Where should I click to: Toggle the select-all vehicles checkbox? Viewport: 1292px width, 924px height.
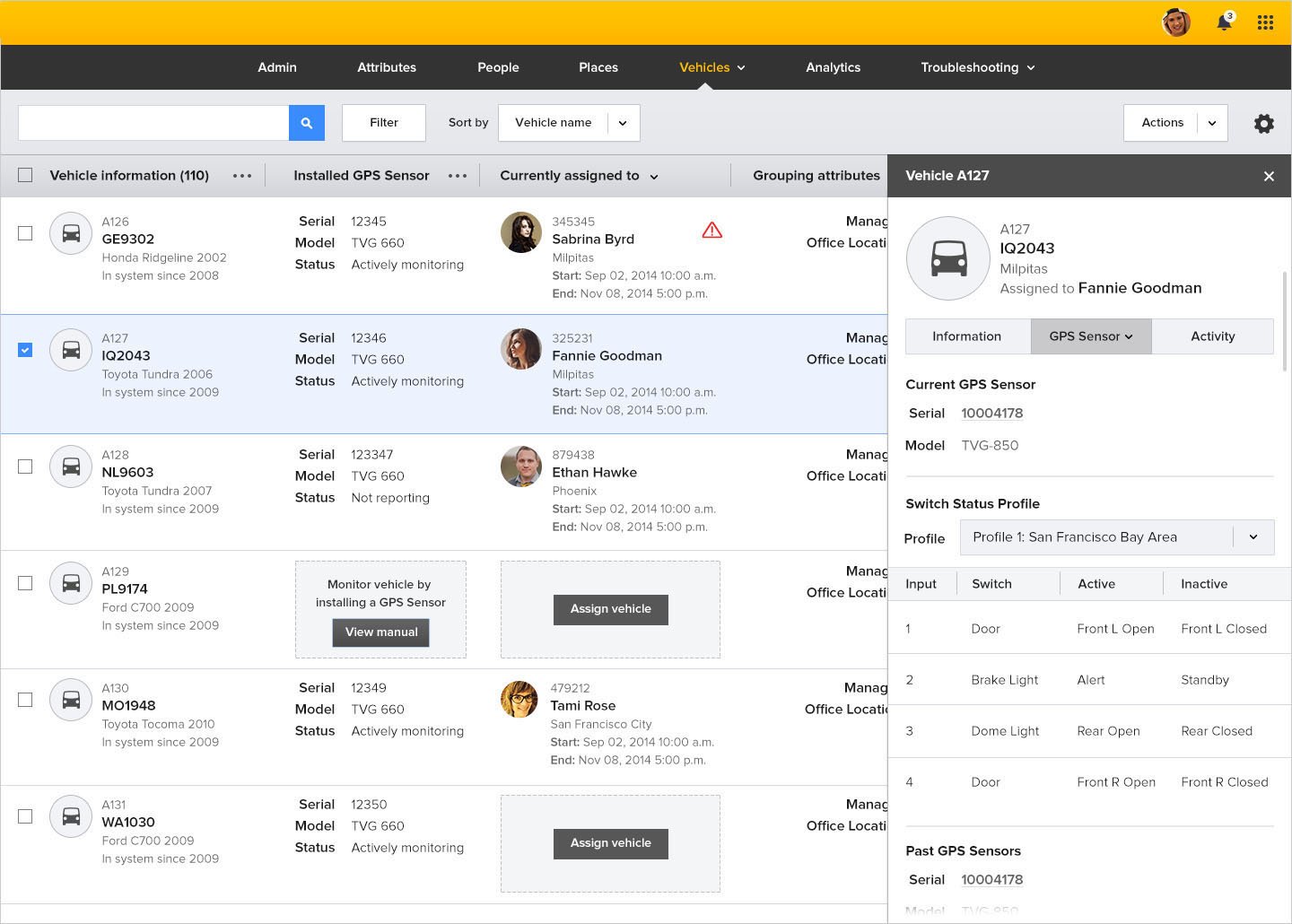point(25,176)
